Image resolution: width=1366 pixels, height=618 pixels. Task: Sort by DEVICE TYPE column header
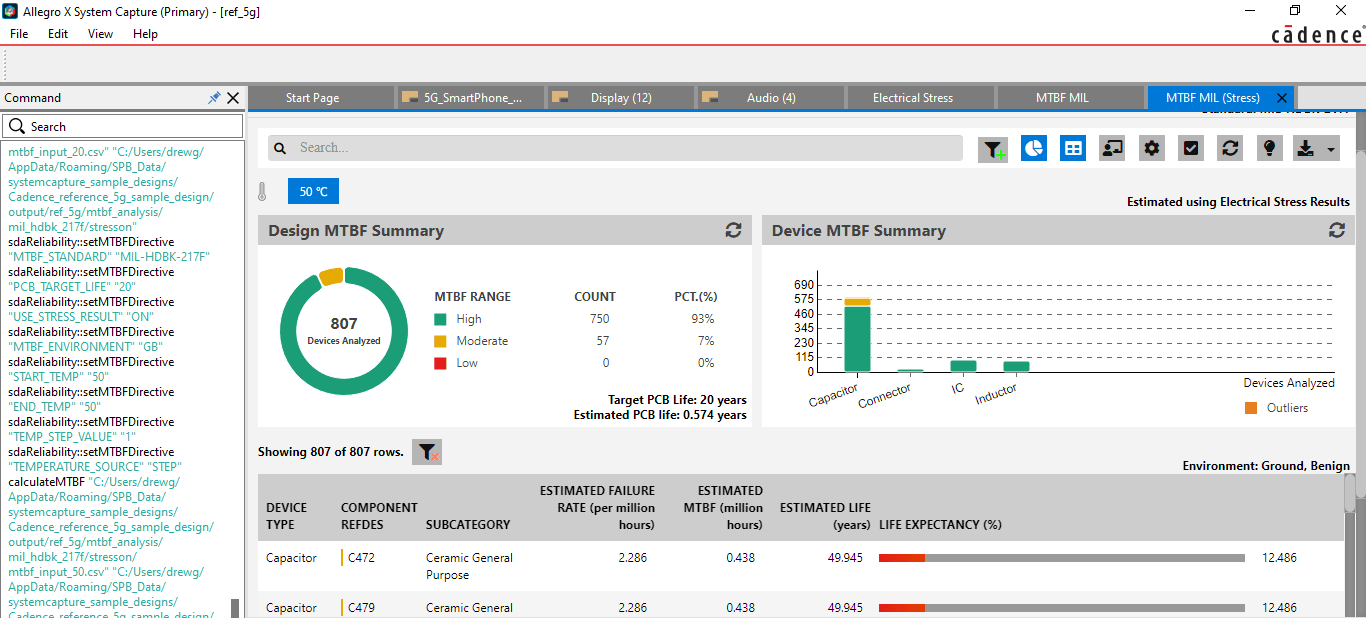click(x=286, y=516)
